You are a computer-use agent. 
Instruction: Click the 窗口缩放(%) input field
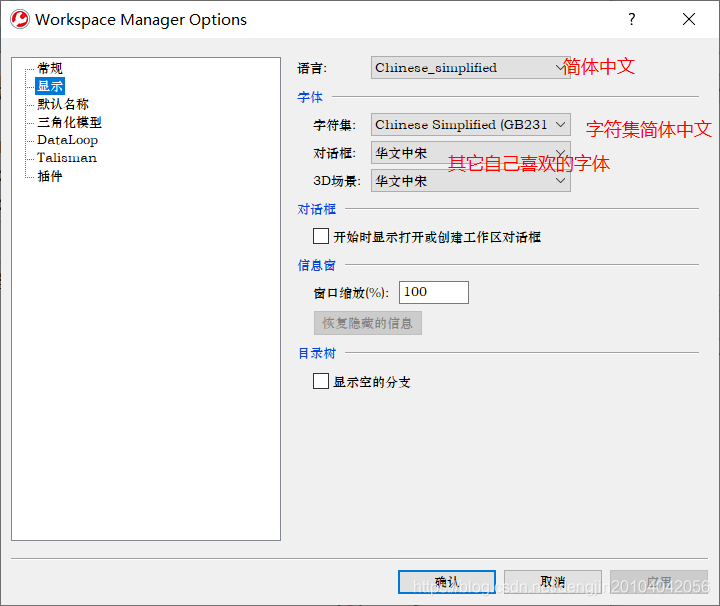point(433,292)
